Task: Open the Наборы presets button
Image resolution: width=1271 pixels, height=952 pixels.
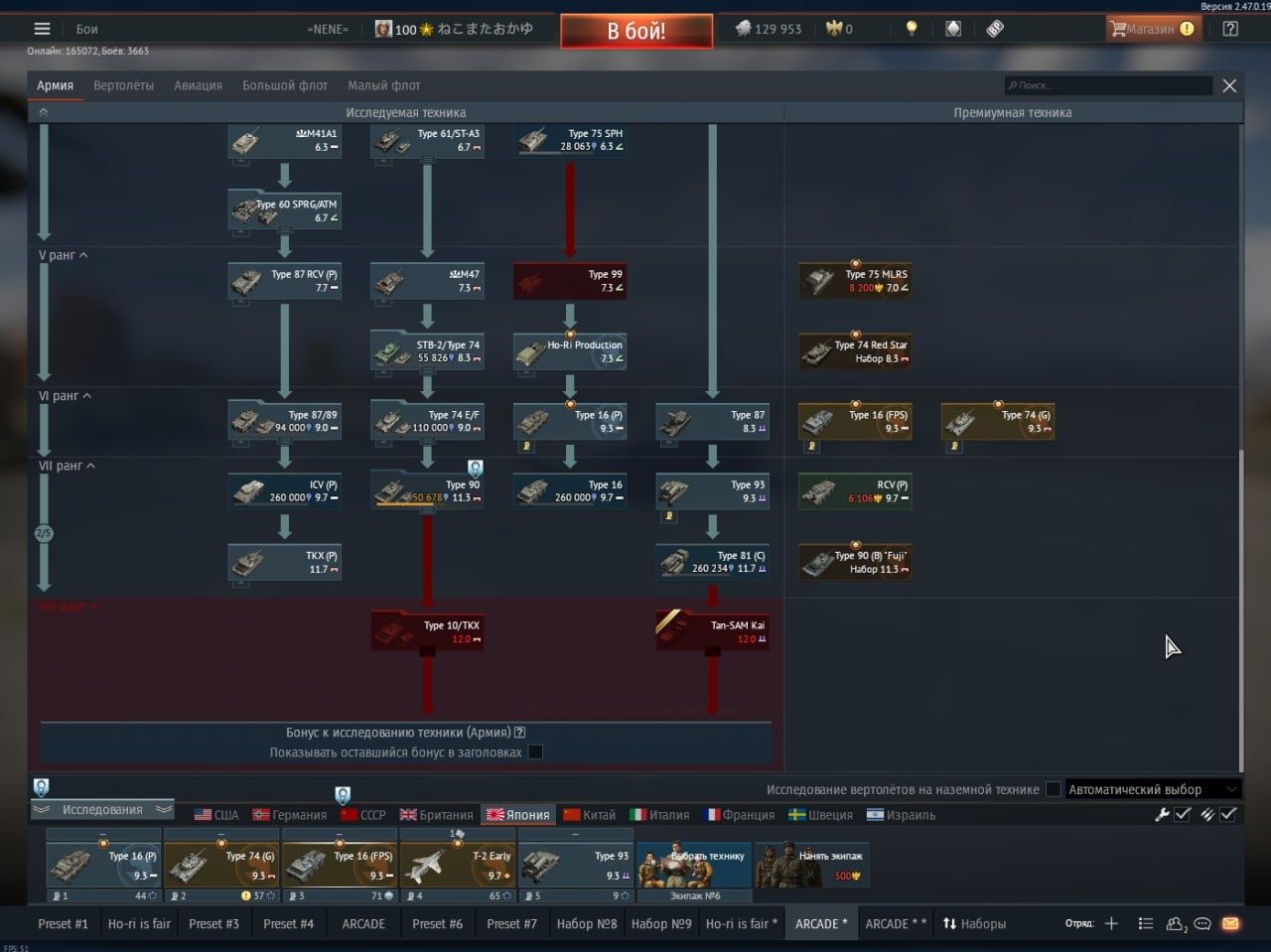Action: point(973,923)
